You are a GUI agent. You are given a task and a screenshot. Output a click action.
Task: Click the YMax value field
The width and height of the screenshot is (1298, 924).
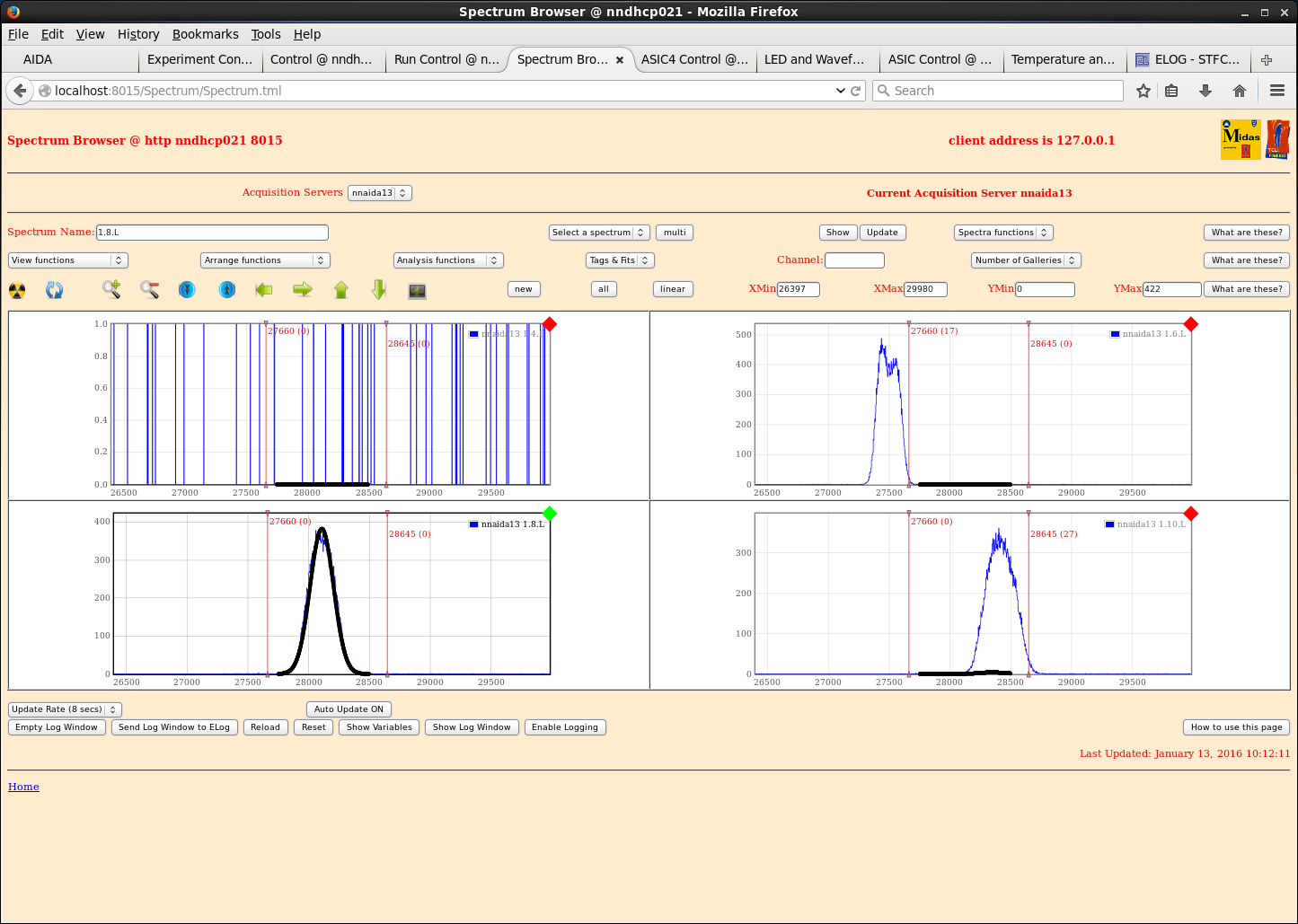pyautogui.click(x=1171, y=289)
